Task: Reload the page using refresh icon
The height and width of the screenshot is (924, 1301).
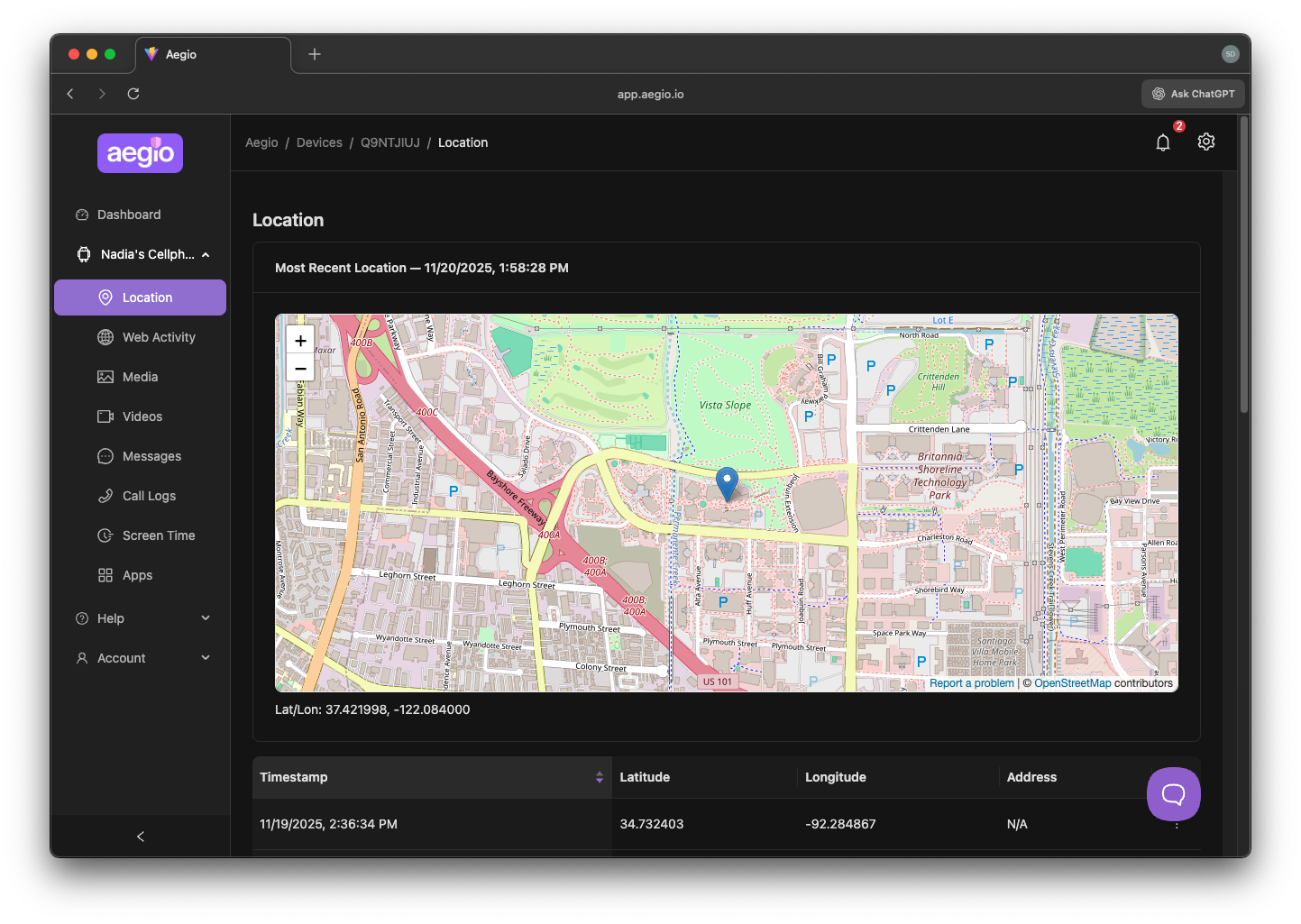Action: (133, 94)
